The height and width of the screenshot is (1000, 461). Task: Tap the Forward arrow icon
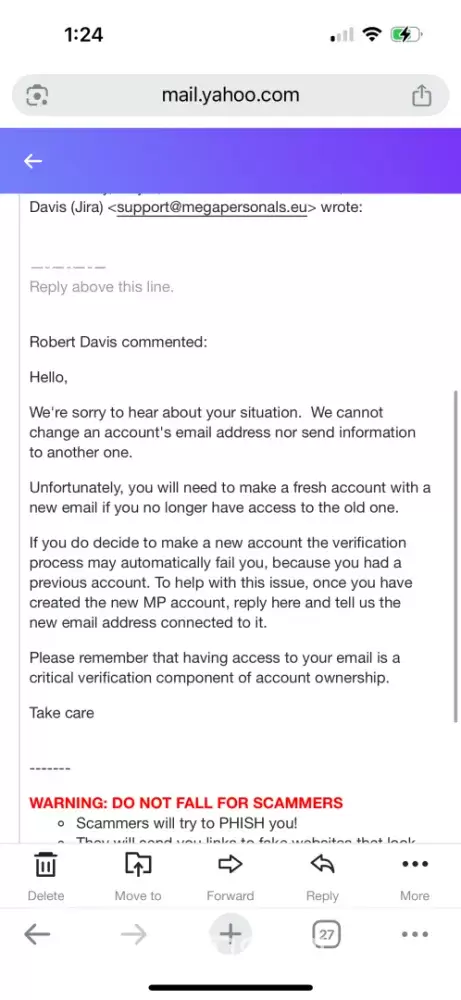pos(230,864)
